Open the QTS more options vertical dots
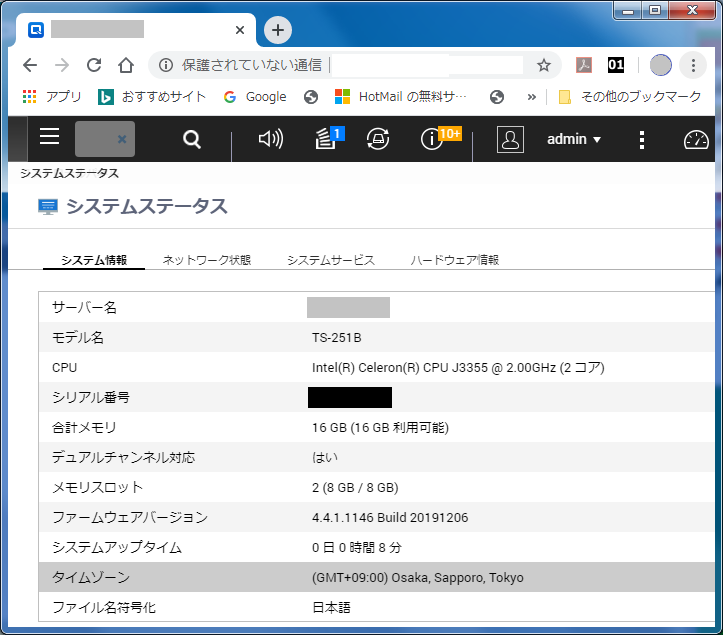Screen dimensions: 723x635 coord(641,139)
